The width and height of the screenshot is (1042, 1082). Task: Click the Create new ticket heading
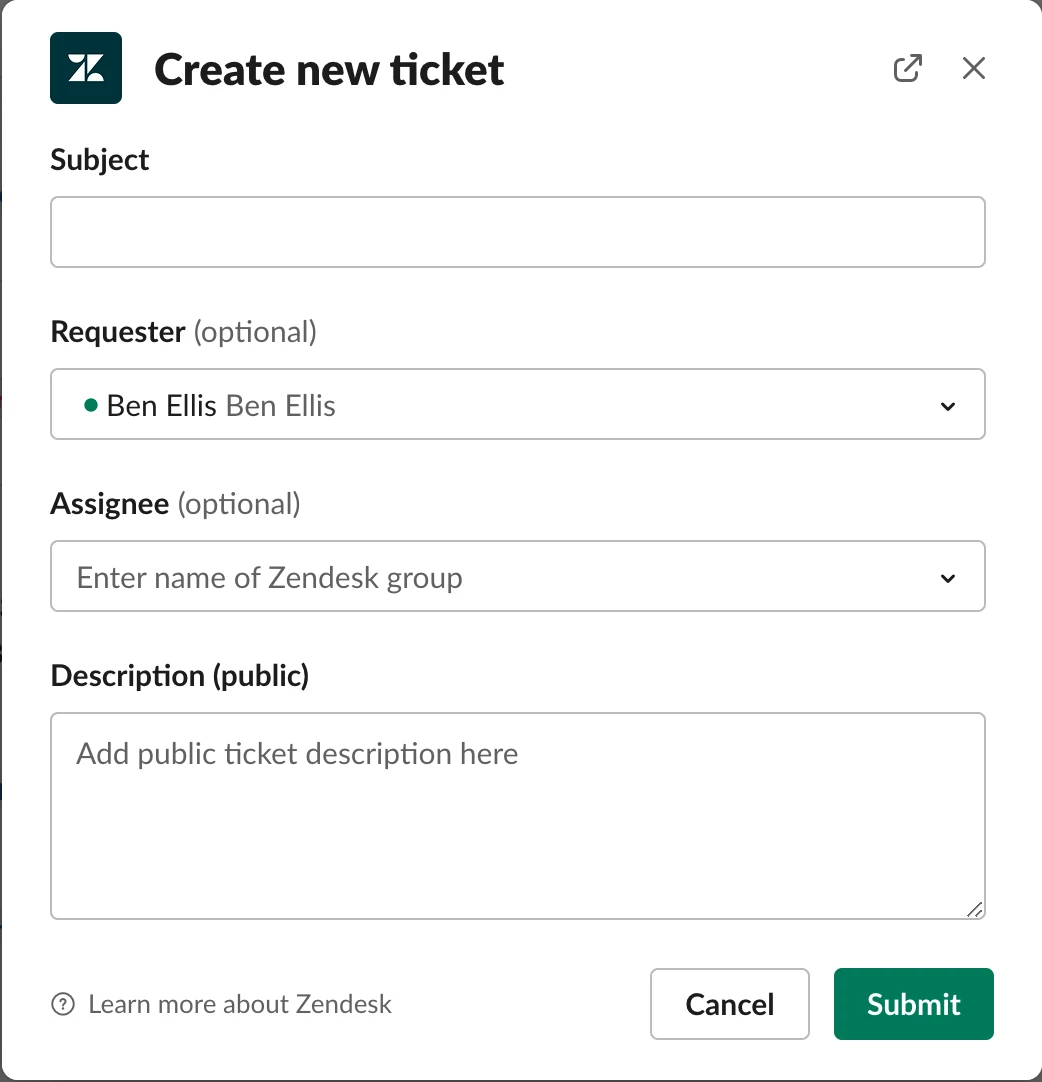329,70
